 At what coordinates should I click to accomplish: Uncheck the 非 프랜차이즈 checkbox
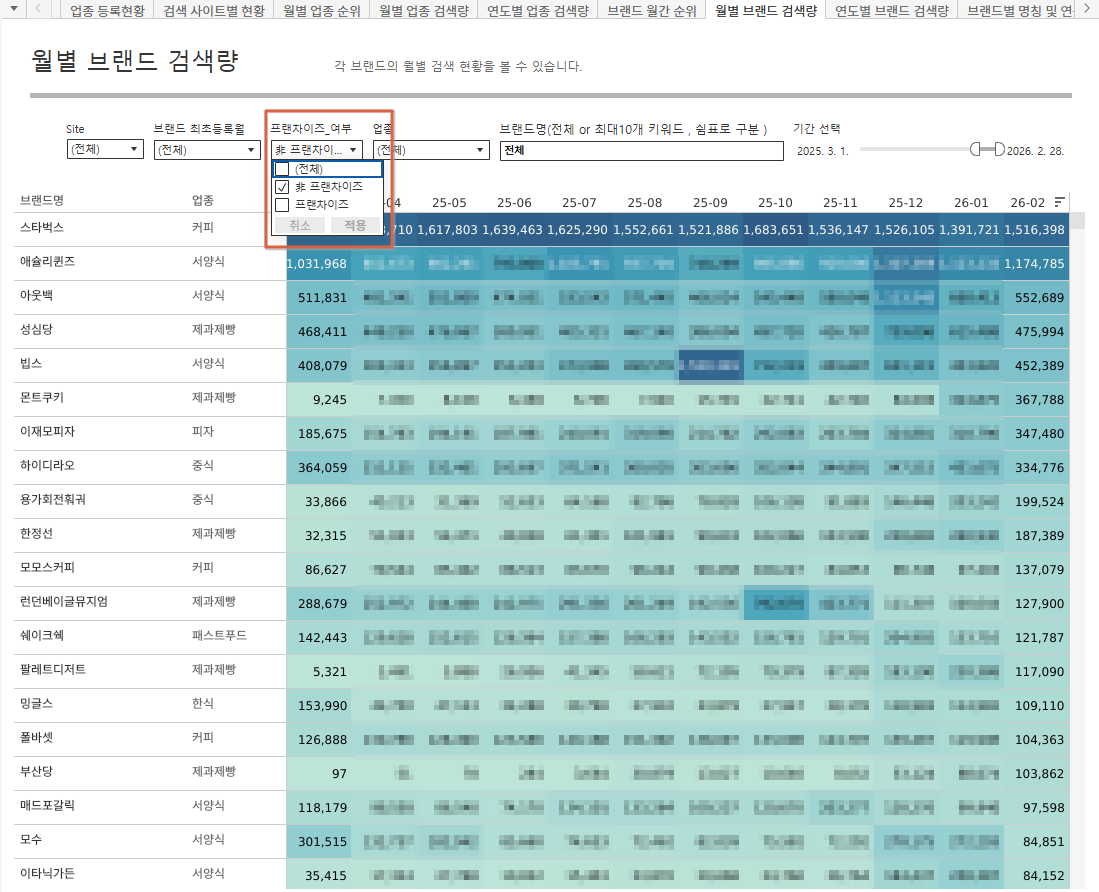click(282, 187)
